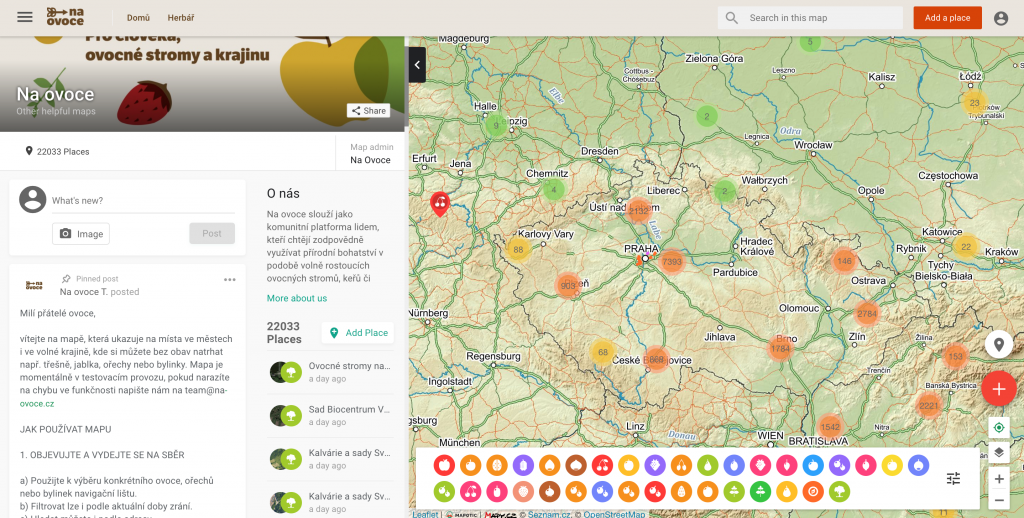Click the Na ovoce logo in header

click(65, 17)
